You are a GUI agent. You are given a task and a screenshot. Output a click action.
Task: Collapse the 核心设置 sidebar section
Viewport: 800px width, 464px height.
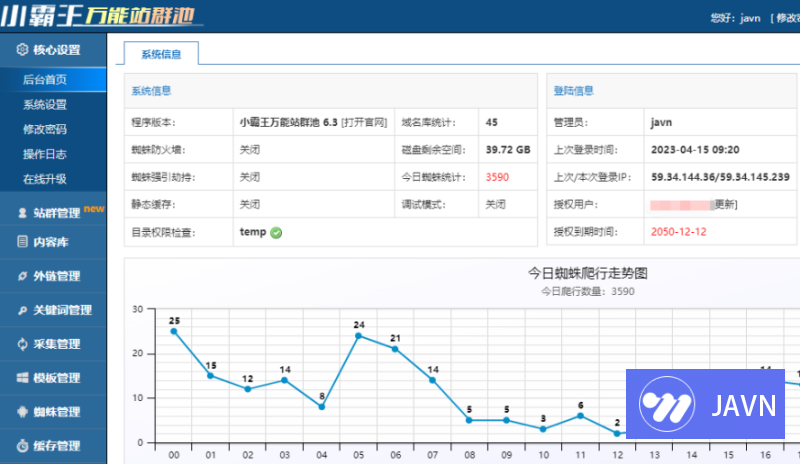[x=56, y=49]
